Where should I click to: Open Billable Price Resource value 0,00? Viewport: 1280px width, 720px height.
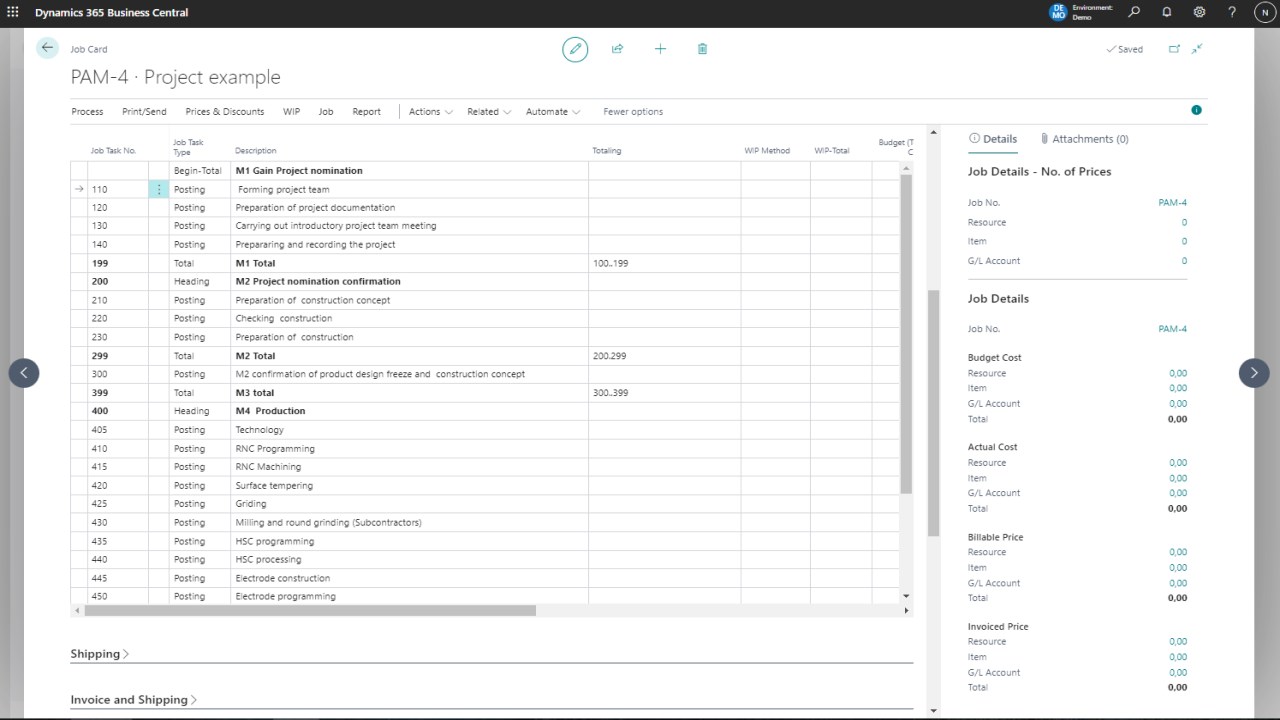tap(1178, 552)
